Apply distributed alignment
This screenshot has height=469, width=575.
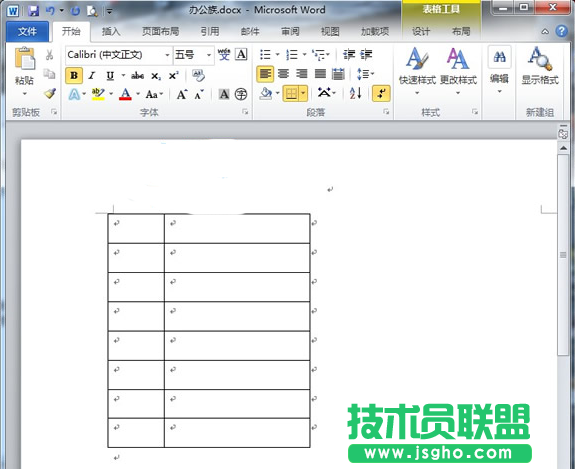pyautogui.click(x=338, y=74)
